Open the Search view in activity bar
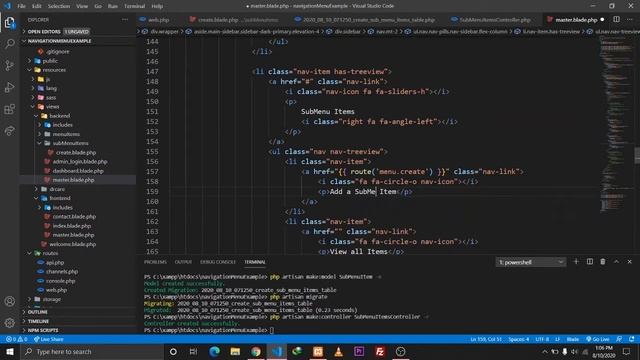The height and width of the screenshot is (360, 640). click(9, 44)
